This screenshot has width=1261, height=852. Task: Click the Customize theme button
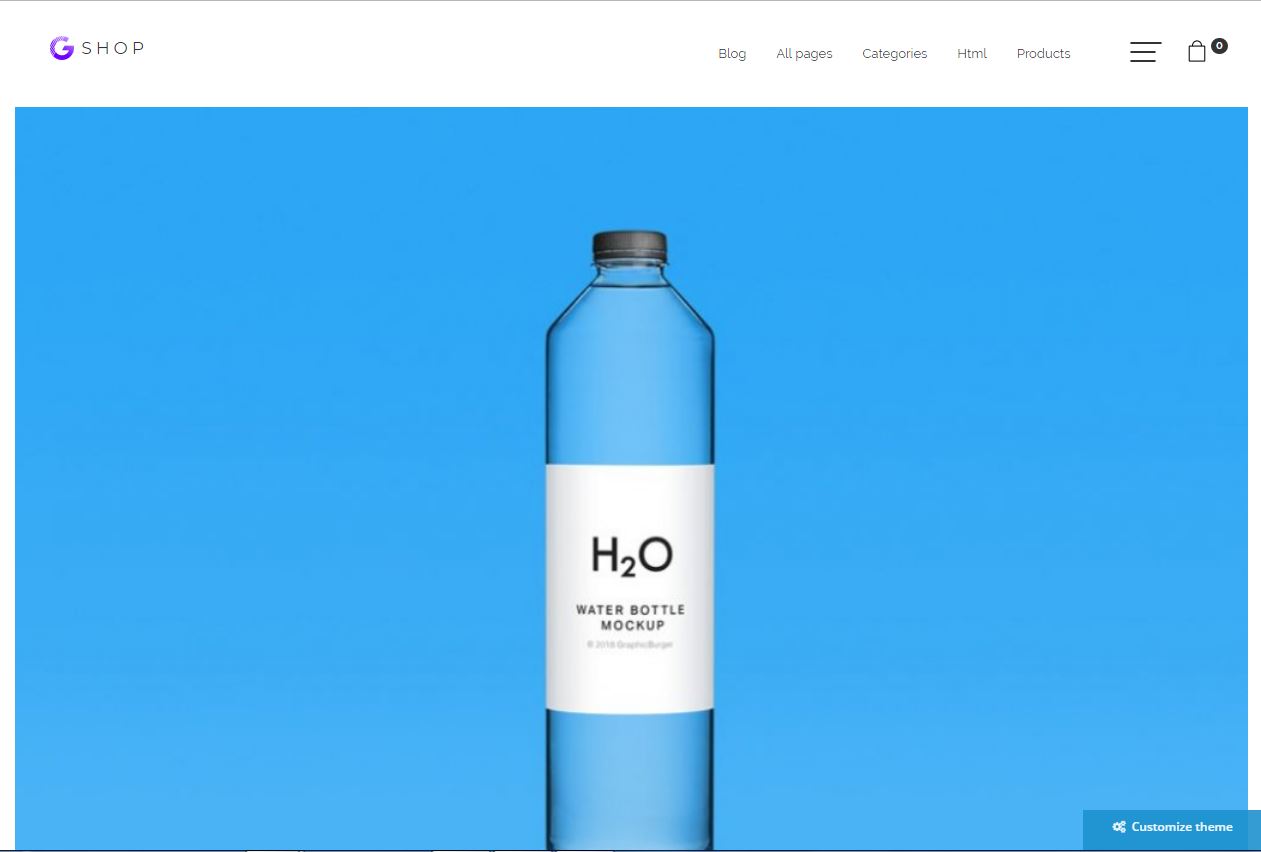click(1171, 827)
